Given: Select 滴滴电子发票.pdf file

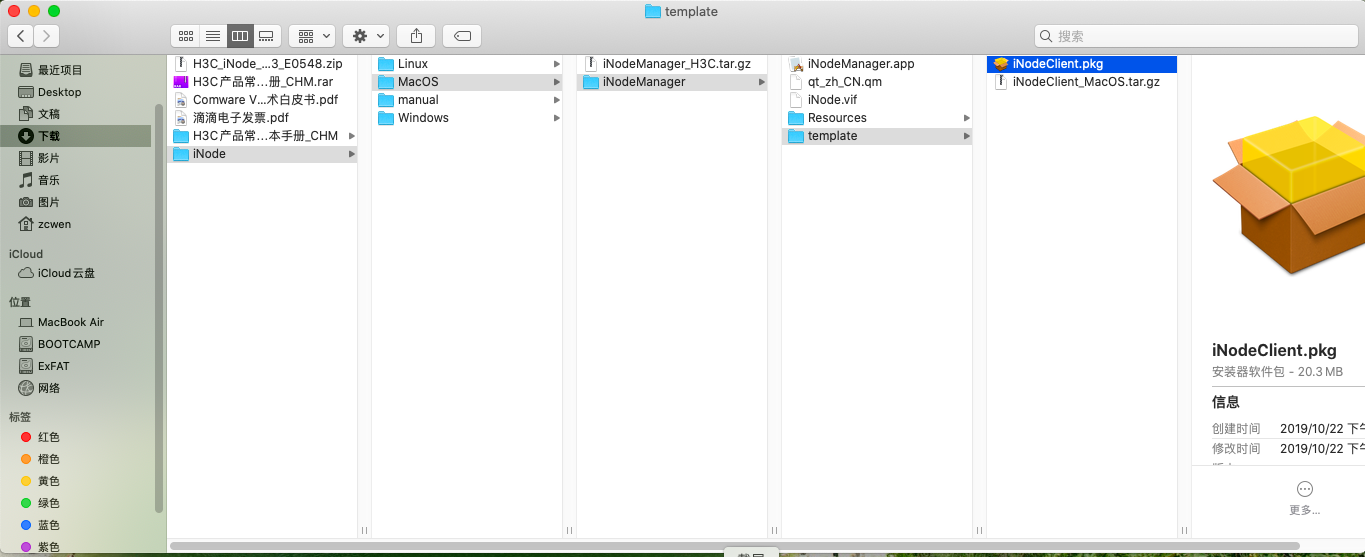Looking at the screenshot, I should click(x=262, y=118).
